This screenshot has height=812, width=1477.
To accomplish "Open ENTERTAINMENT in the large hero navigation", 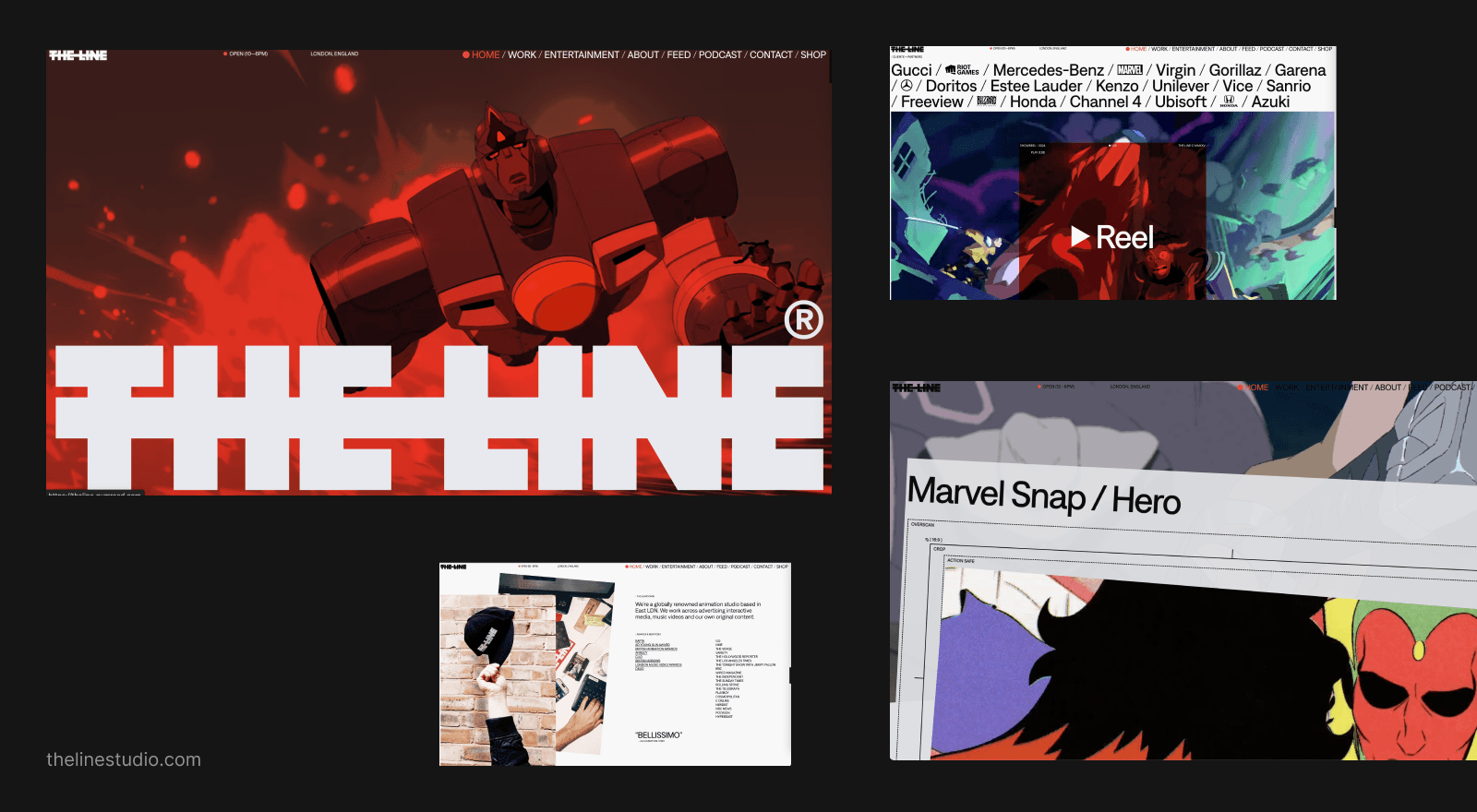I will click(582, 55).
